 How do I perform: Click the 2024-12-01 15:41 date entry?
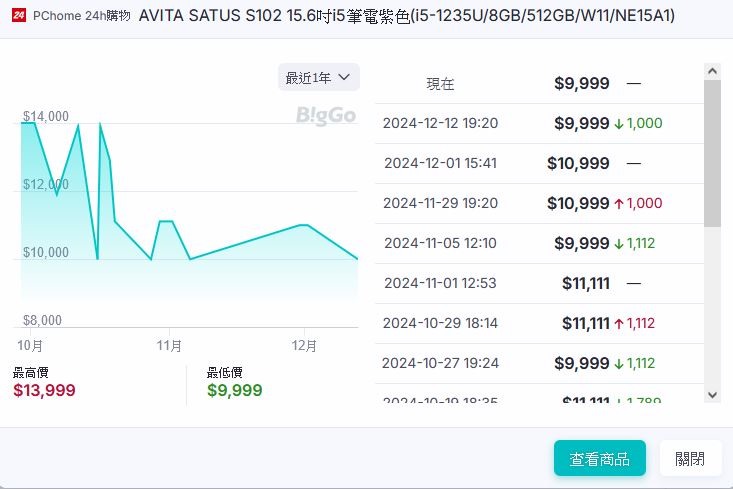[440, 163]
